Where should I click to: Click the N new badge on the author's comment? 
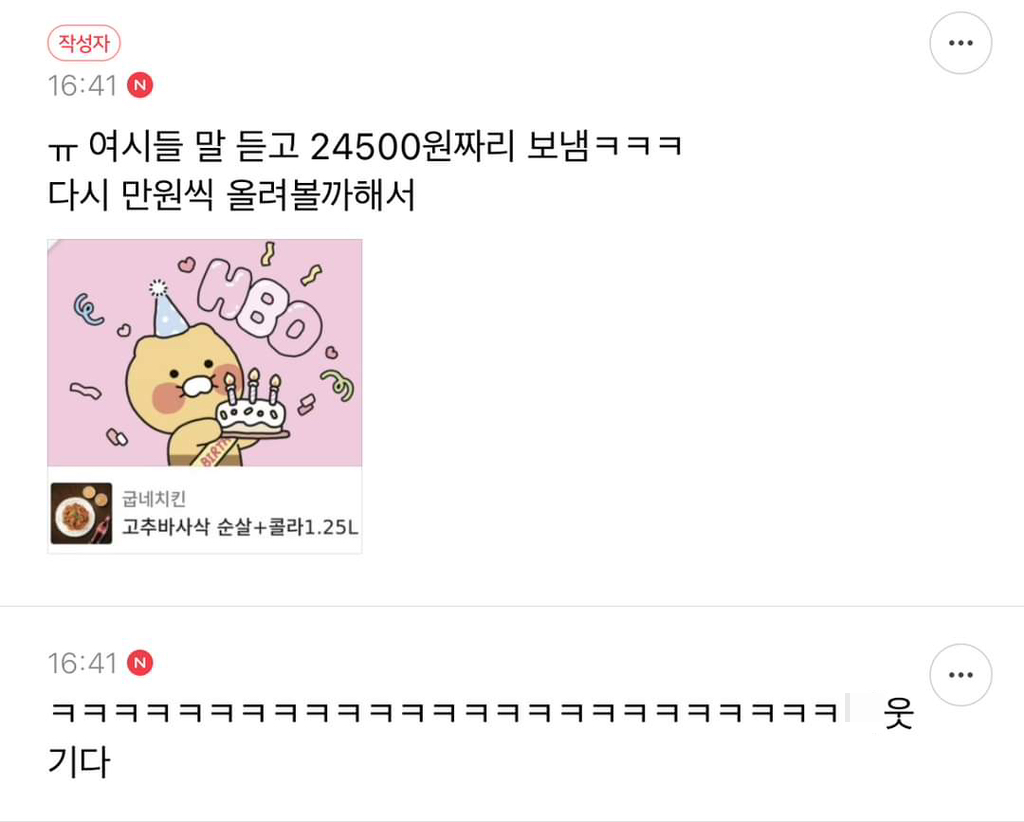coord(140,85)
